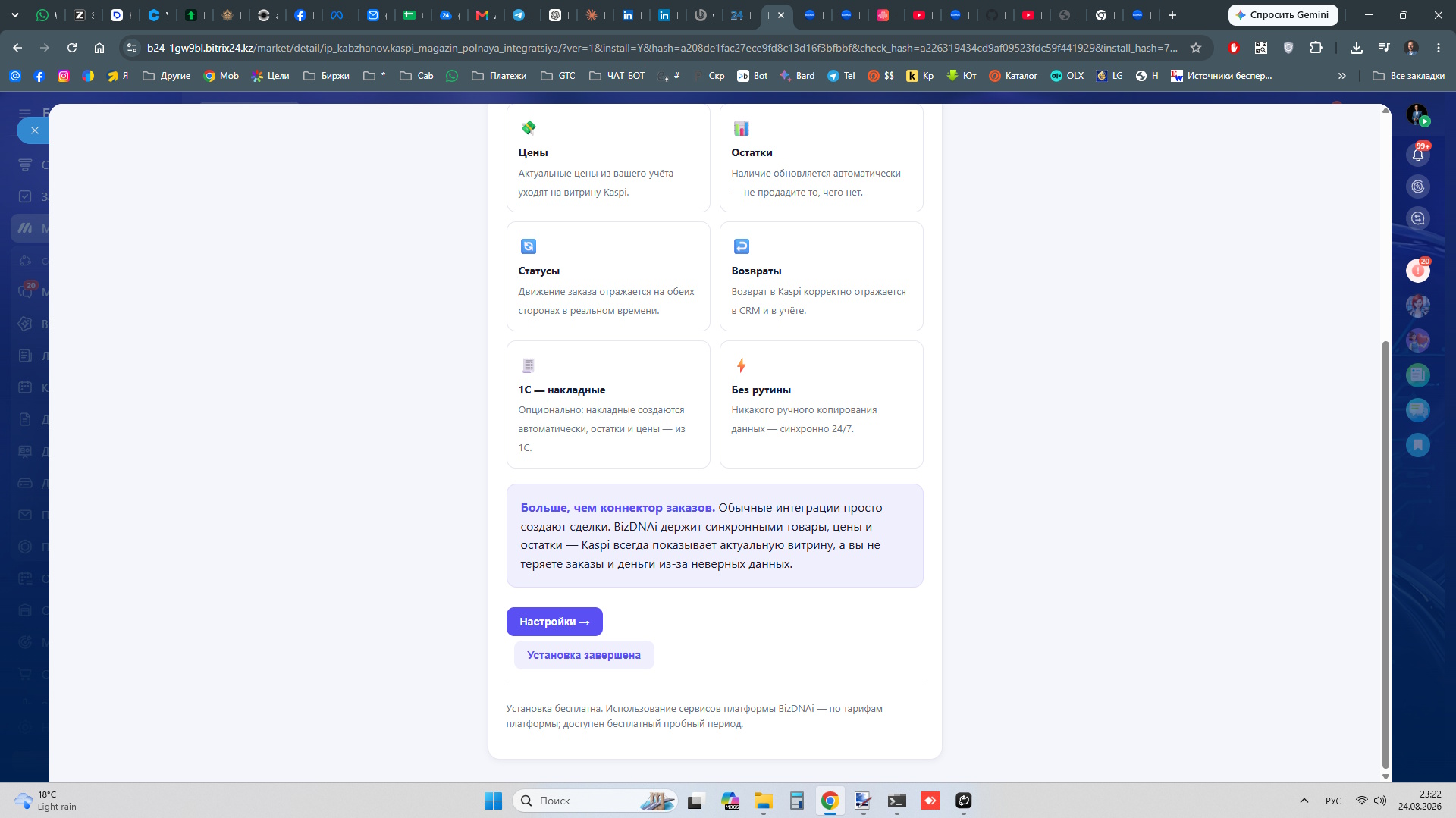Viewport: 1456px width, 818px height.
Task: Open Microsoft 365 Copilot from the taskbar
Action: (x=730, y=801)
